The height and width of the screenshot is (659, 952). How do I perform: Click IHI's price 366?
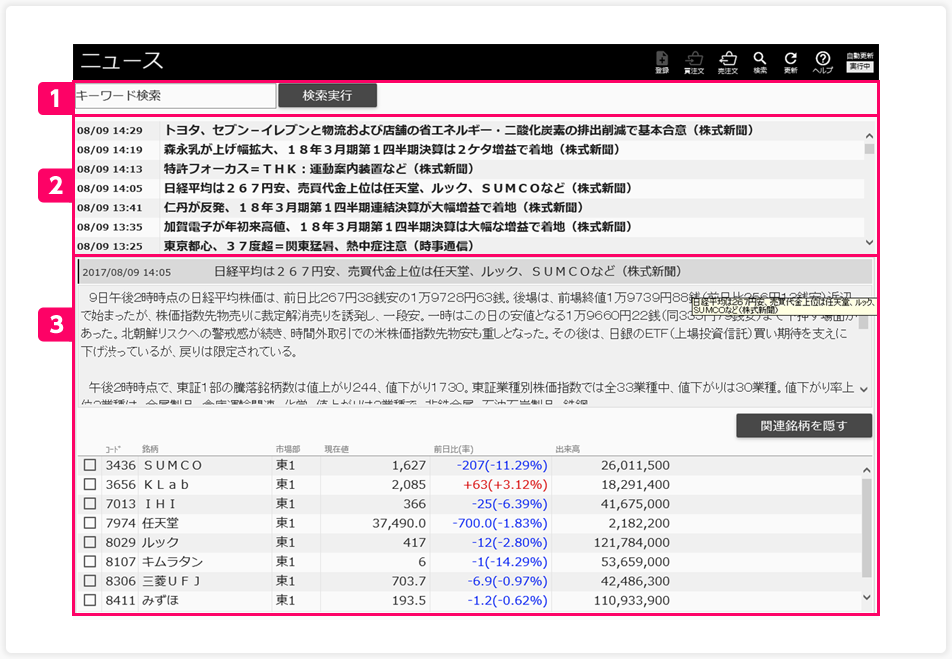coord(415,504)
